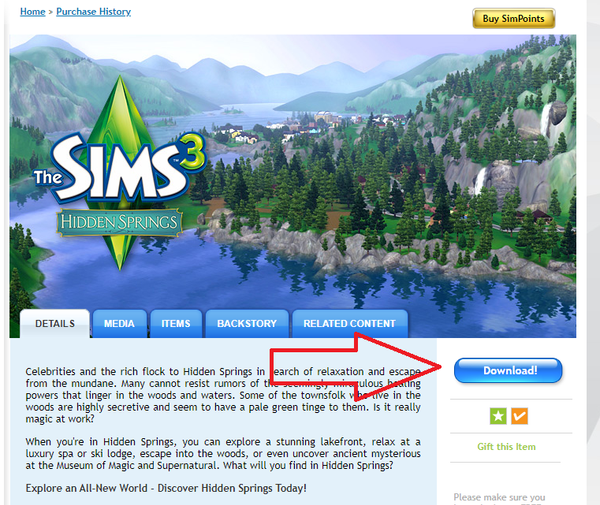The height and width of the screenshot is (505, 600).
Task: Click the Buy SimPoints button
Action: tap(514, 18)
